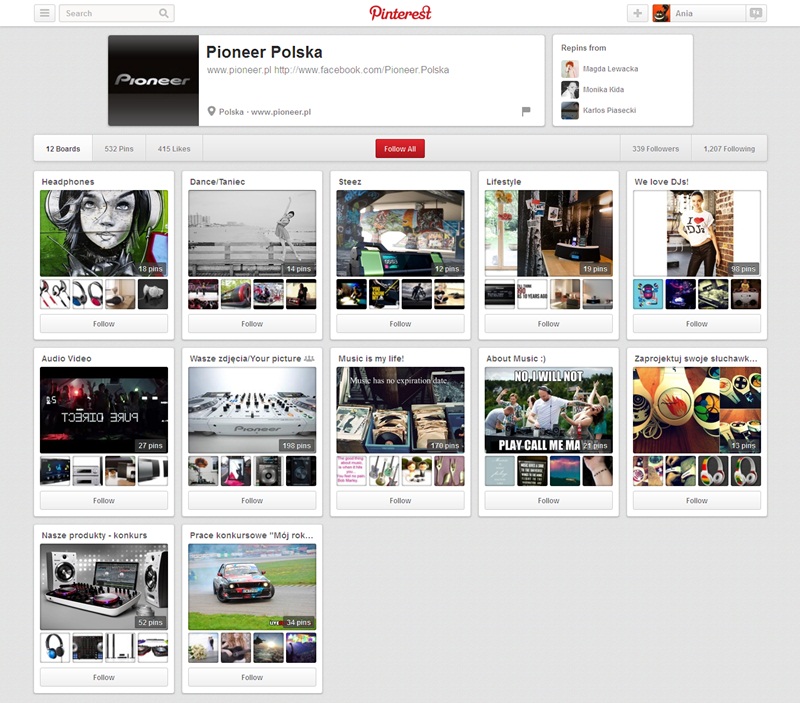Open Magda Lewacka's profile
This screenshot has width=800, height=703.
point(610,69)
